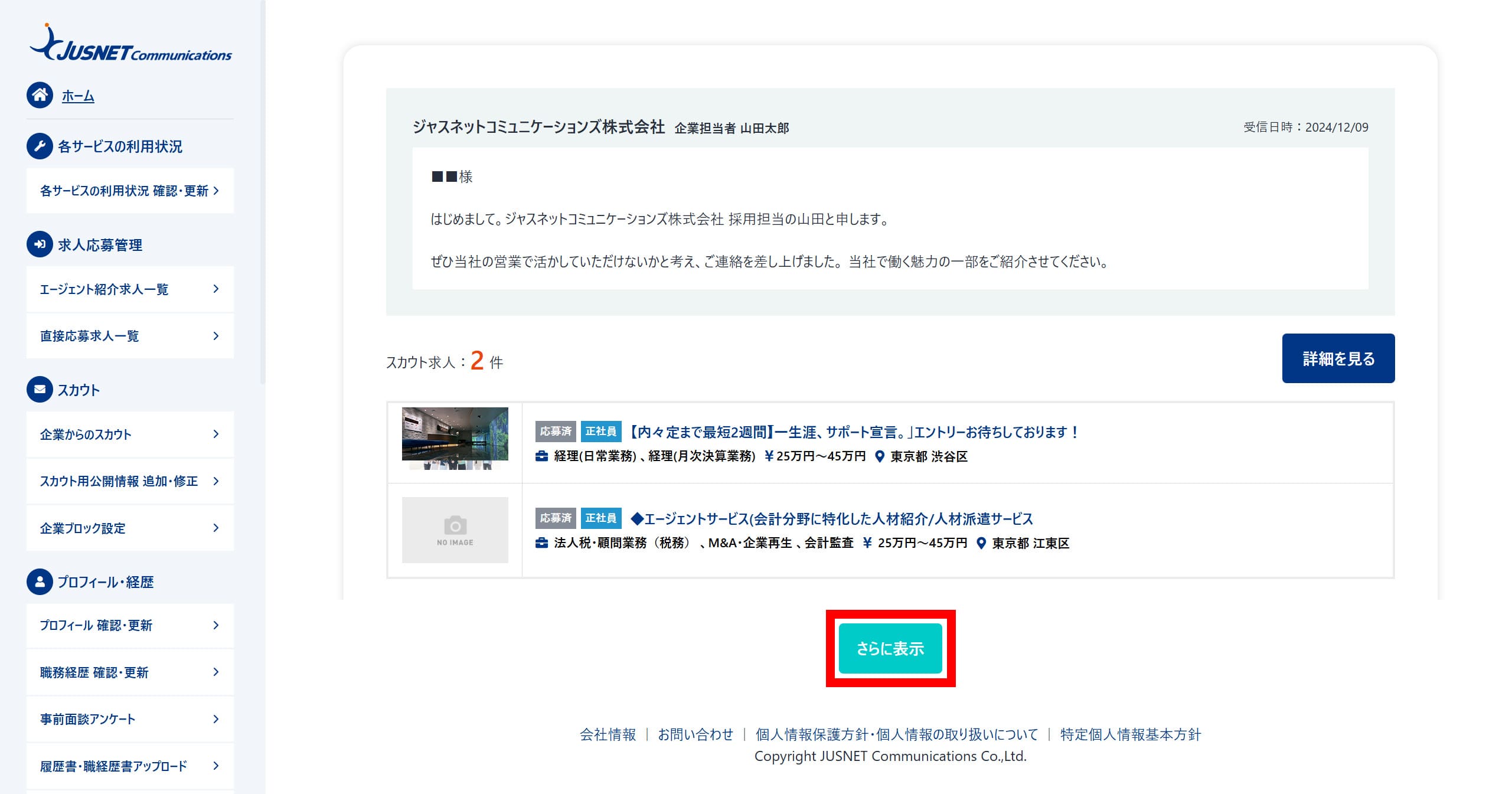Click yen icon beside first job salary
Screen dimensions: 1512x794
pyautogui.click(x=769, y=456)
